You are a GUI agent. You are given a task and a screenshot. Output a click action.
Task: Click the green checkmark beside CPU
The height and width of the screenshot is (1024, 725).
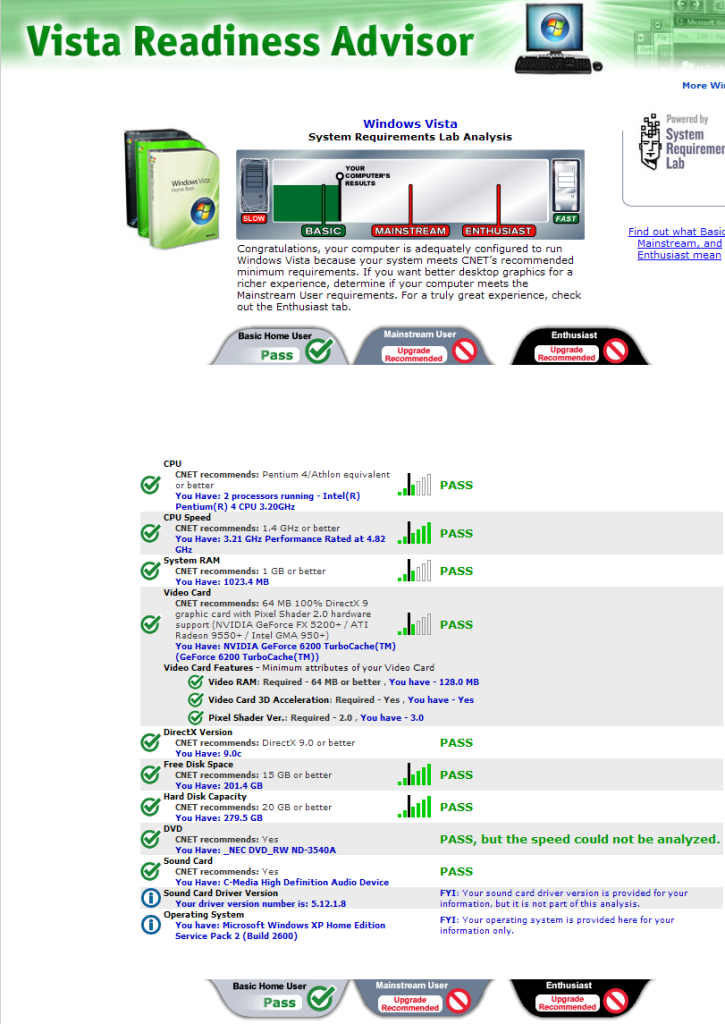click(151, 485)
